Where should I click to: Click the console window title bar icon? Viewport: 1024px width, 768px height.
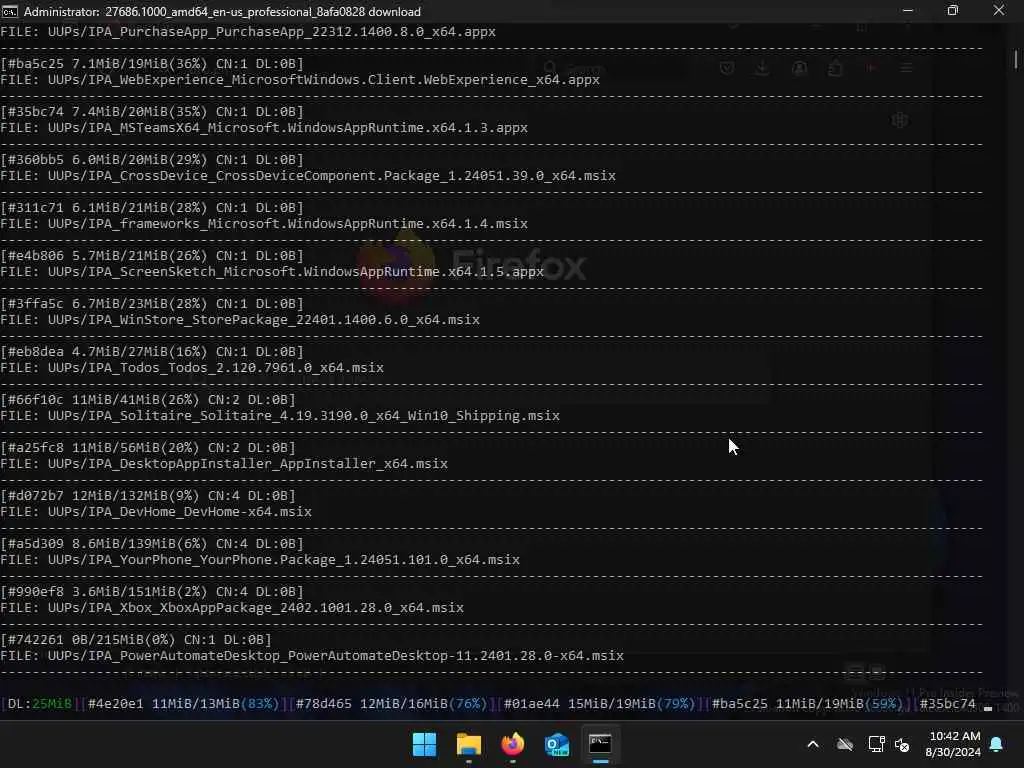(x=9, y=11)
